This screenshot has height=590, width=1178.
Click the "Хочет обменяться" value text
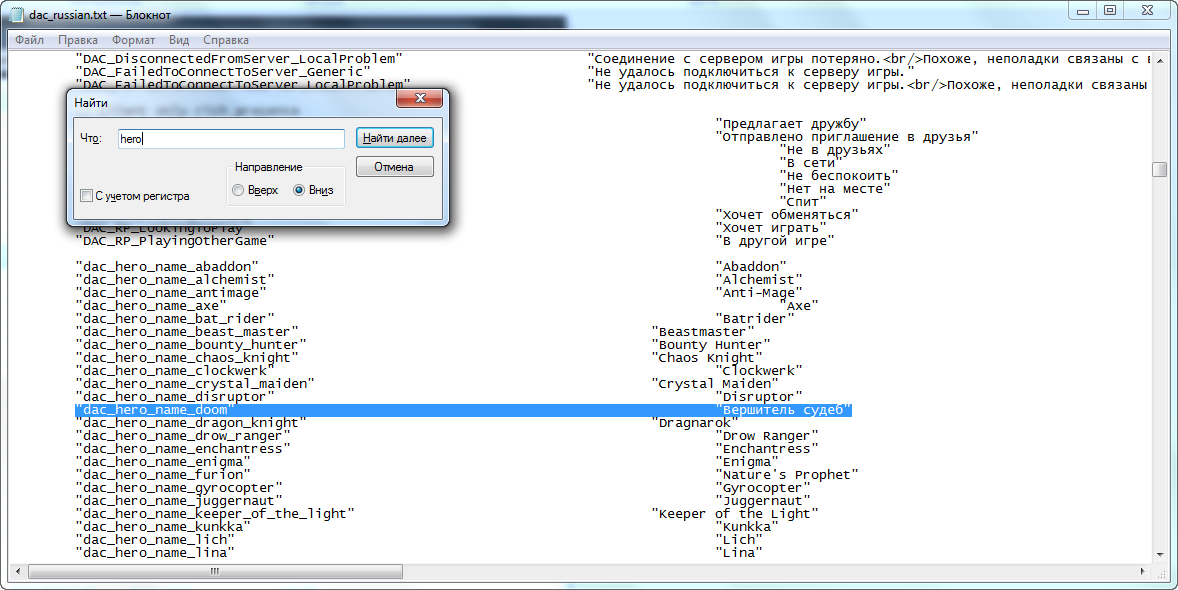coord(787,215)
